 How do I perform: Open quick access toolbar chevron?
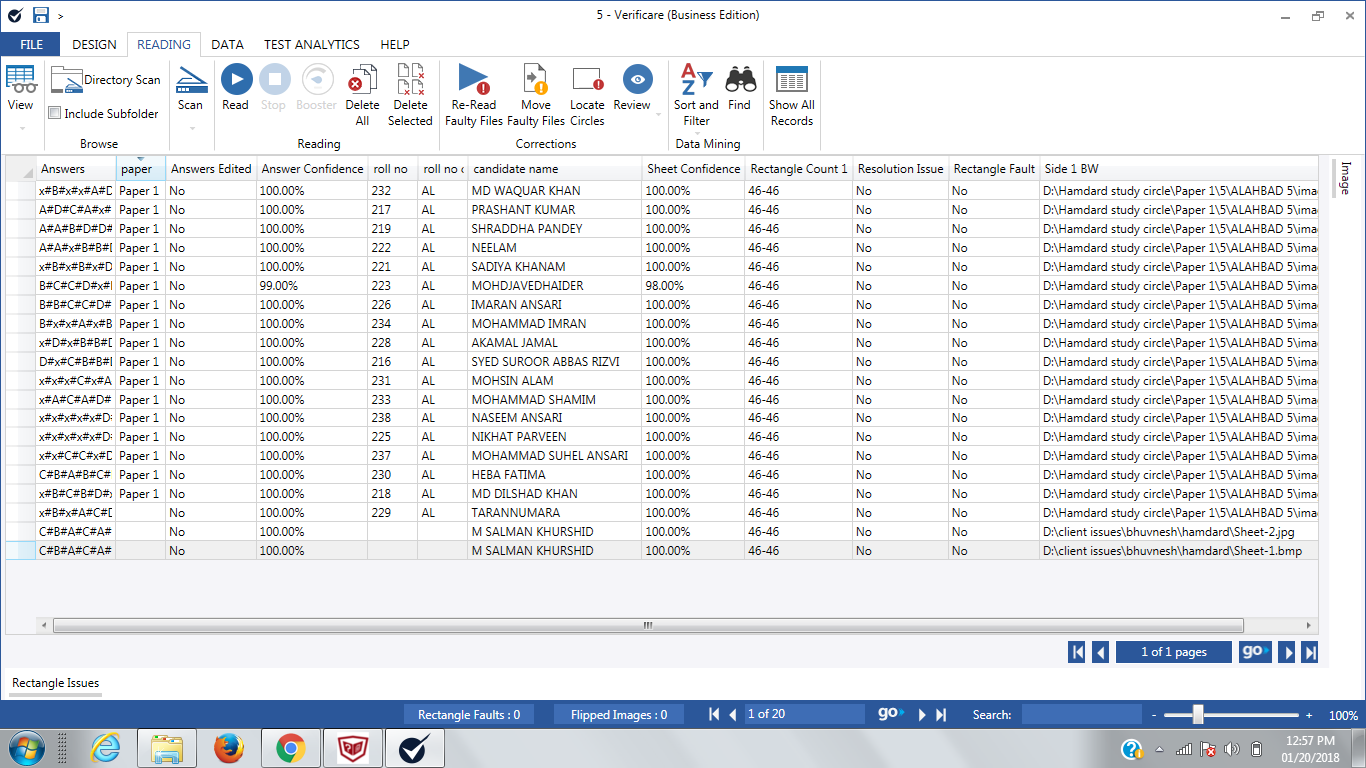coord(61,16)
